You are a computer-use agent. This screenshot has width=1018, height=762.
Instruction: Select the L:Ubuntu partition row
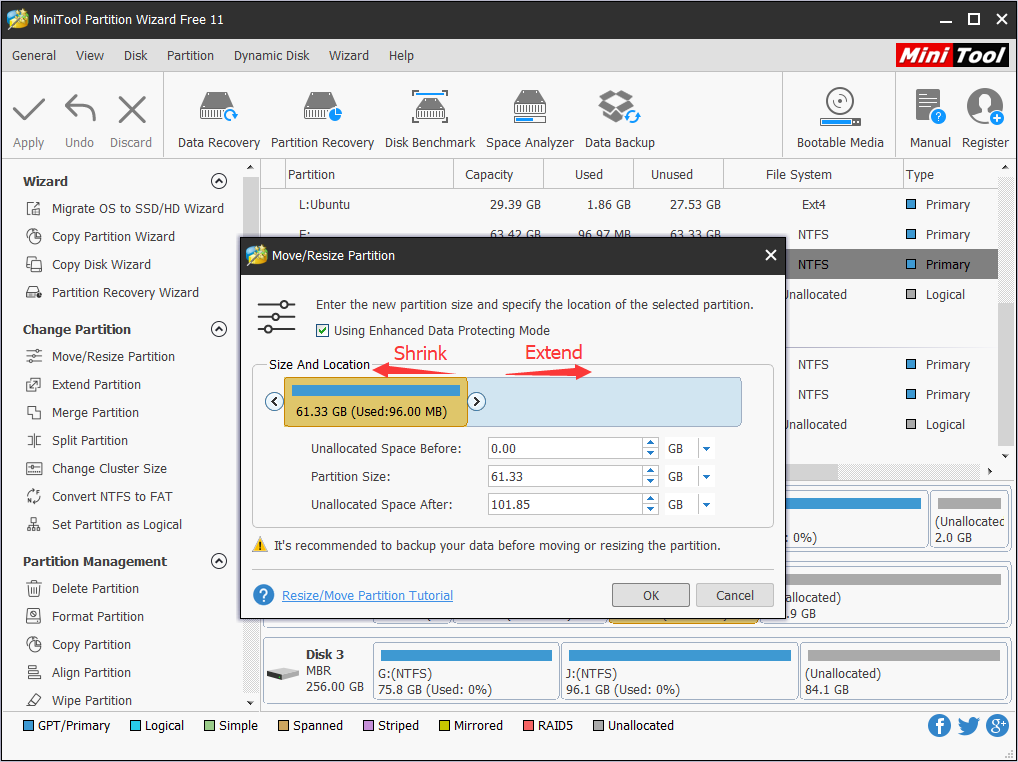click(x=628, y=204)
